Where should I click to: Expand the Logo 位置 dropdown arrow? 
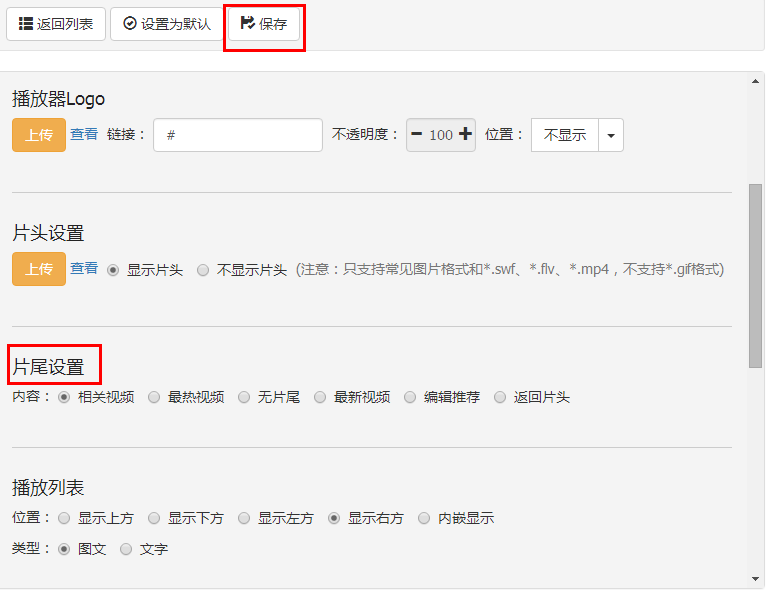(611, 136)
